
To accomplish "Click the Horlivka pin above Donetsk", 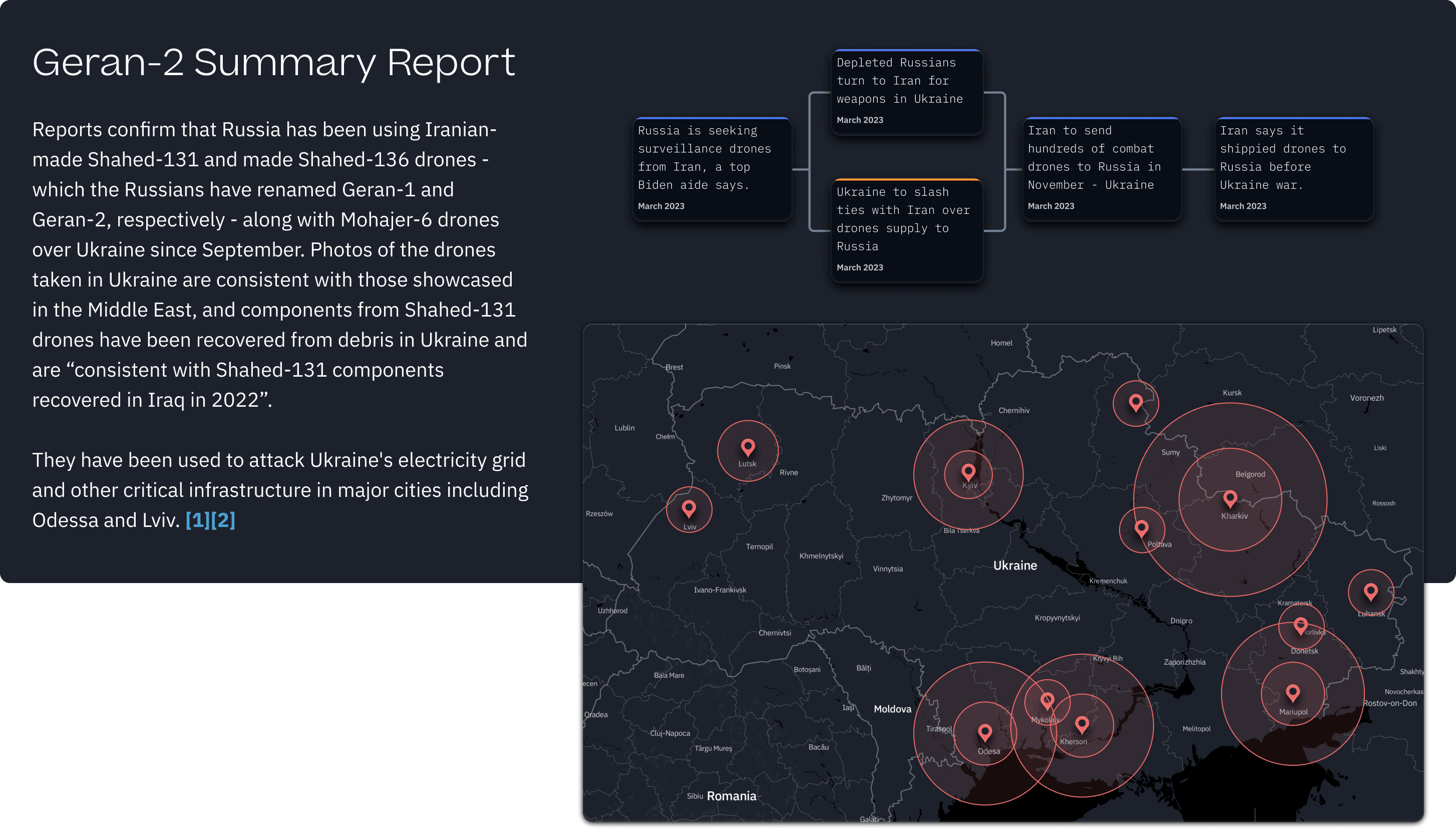I will 1300,625.
